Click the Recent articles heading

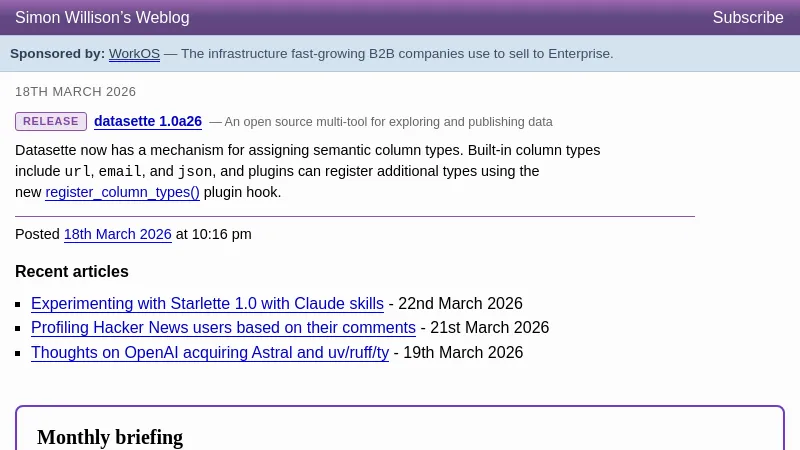point(72,271)
